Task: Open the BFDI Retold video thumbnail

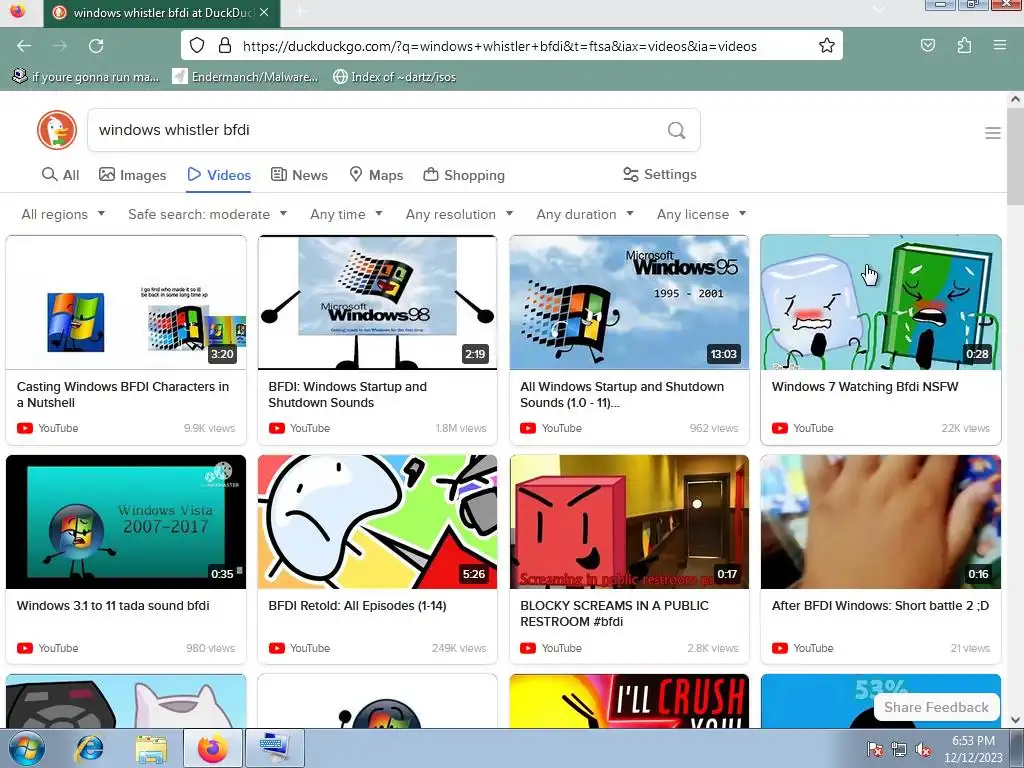Action: tap(377, 522)
